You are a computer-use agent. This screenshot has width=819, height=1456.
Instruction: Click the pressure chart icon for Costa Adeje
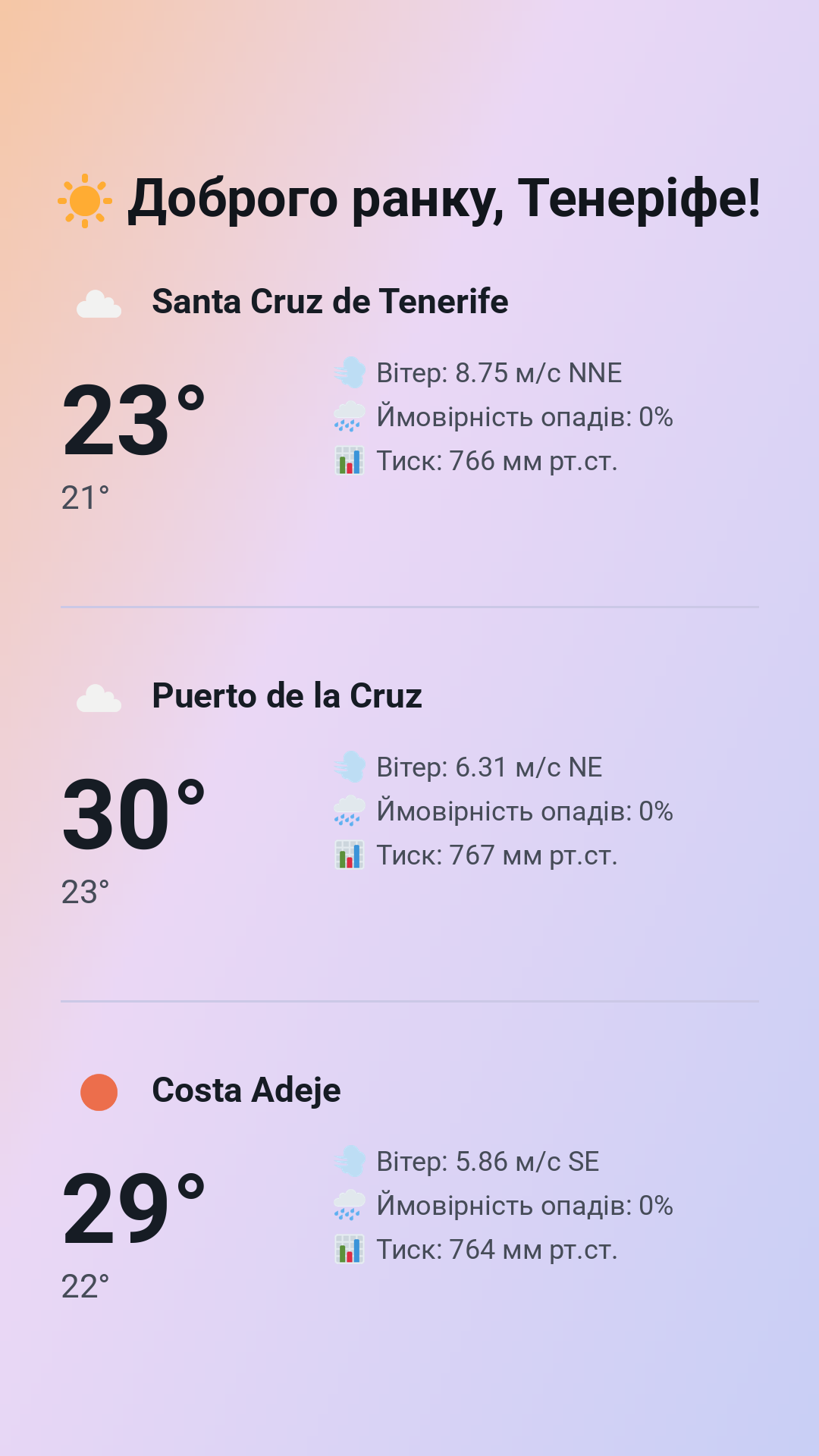(350, 1249)
